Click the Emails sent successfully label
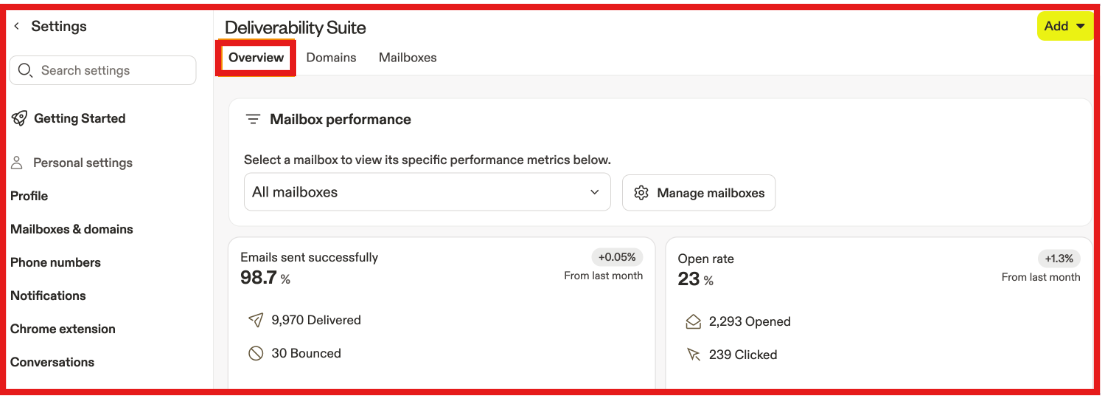 point(309,258)
